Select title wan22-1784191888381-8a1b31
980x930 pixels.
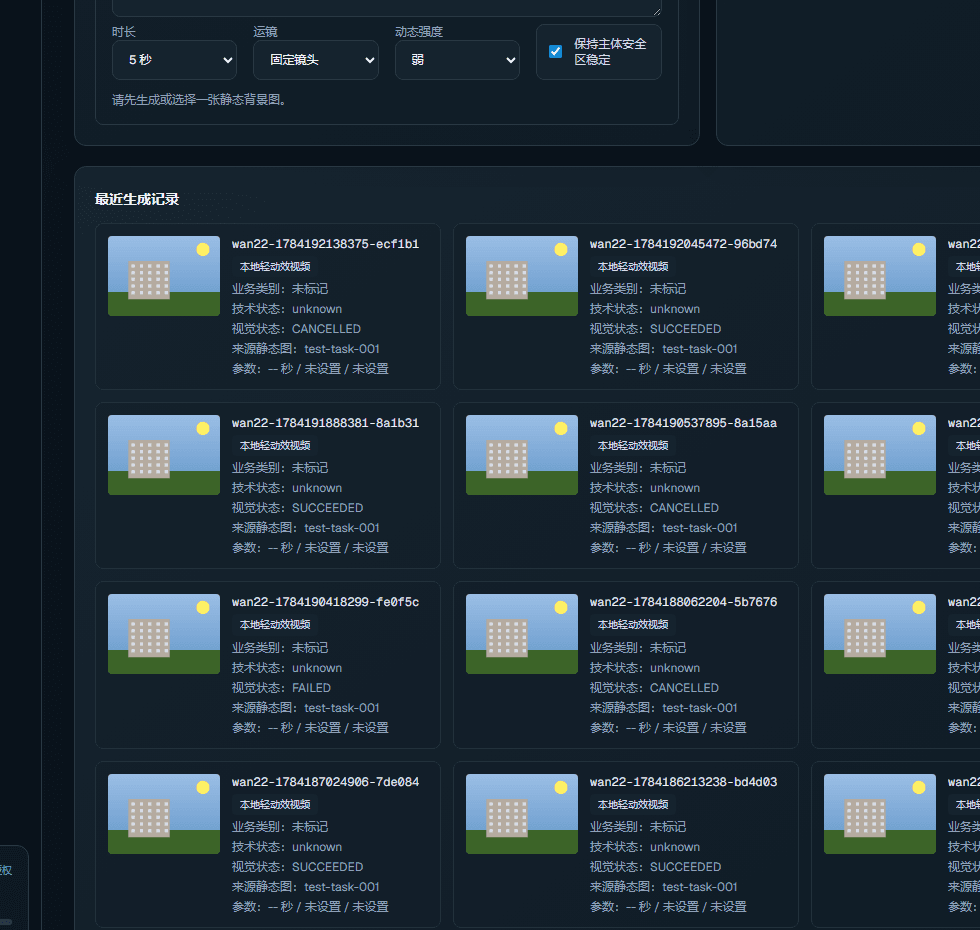[326, 423]
